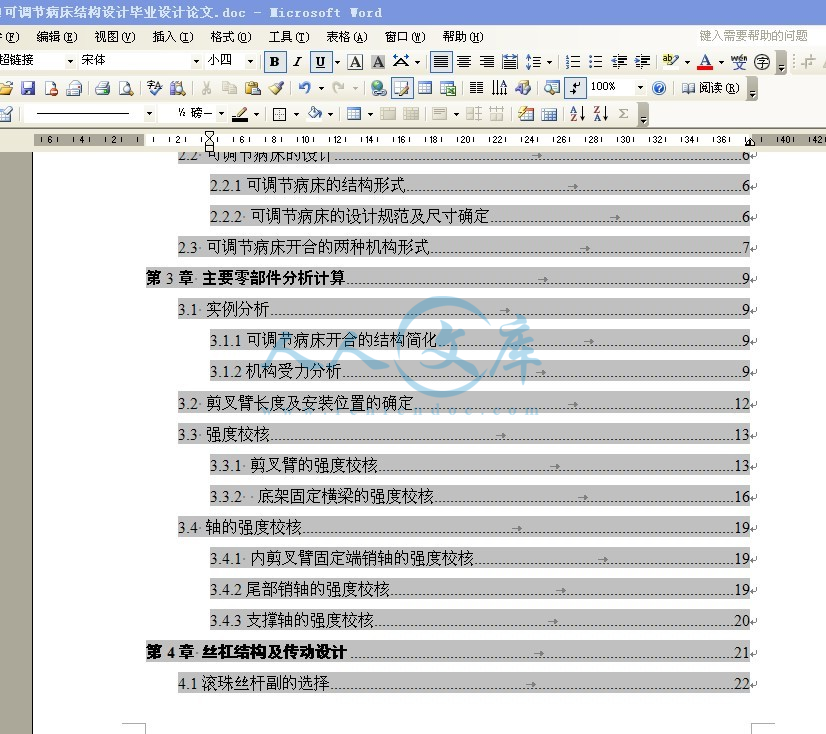Image resolution: width=826 pixels, height=734 pixels.
Task: Click enclosed characters icon
Action: point(762,62)
